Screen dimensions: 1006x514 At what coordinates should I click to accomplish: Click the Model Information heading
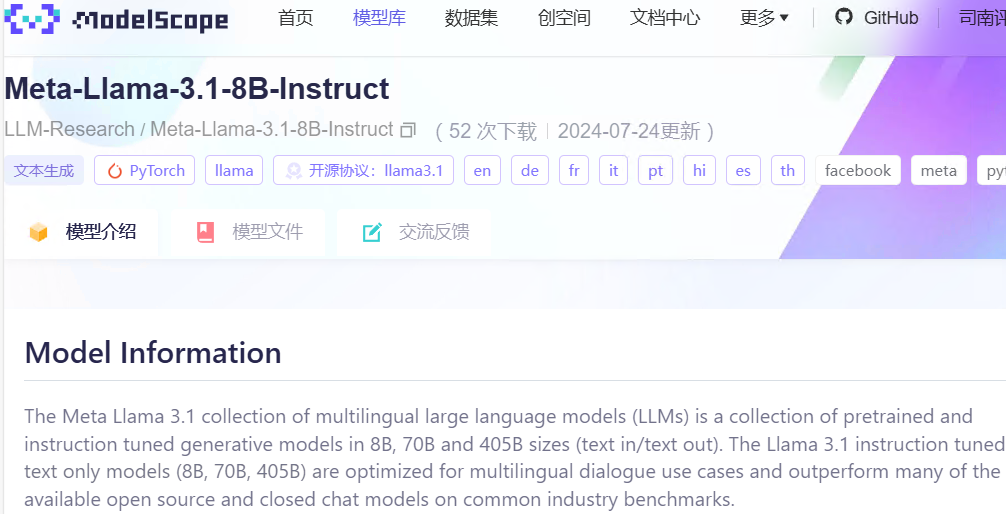[x=153, y=353]
